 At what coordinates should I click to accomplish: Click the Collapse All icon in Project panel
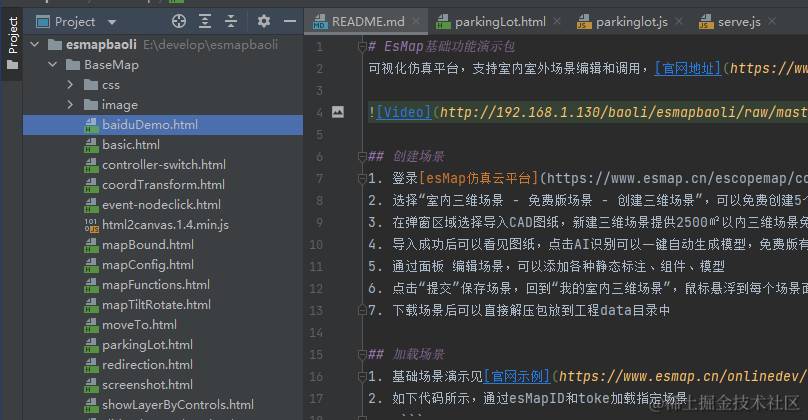[x=231, y=21]
